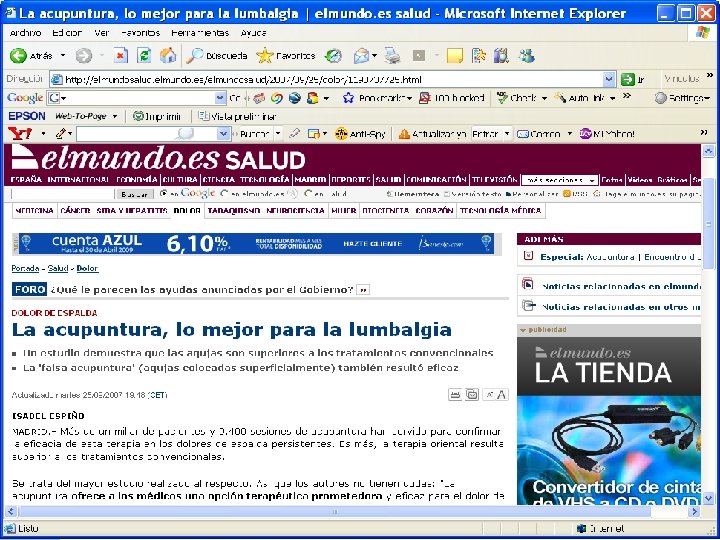Click the forward navigation arrow
The width and height of the screenshot is (720, 540).
[x=84, y=56]
